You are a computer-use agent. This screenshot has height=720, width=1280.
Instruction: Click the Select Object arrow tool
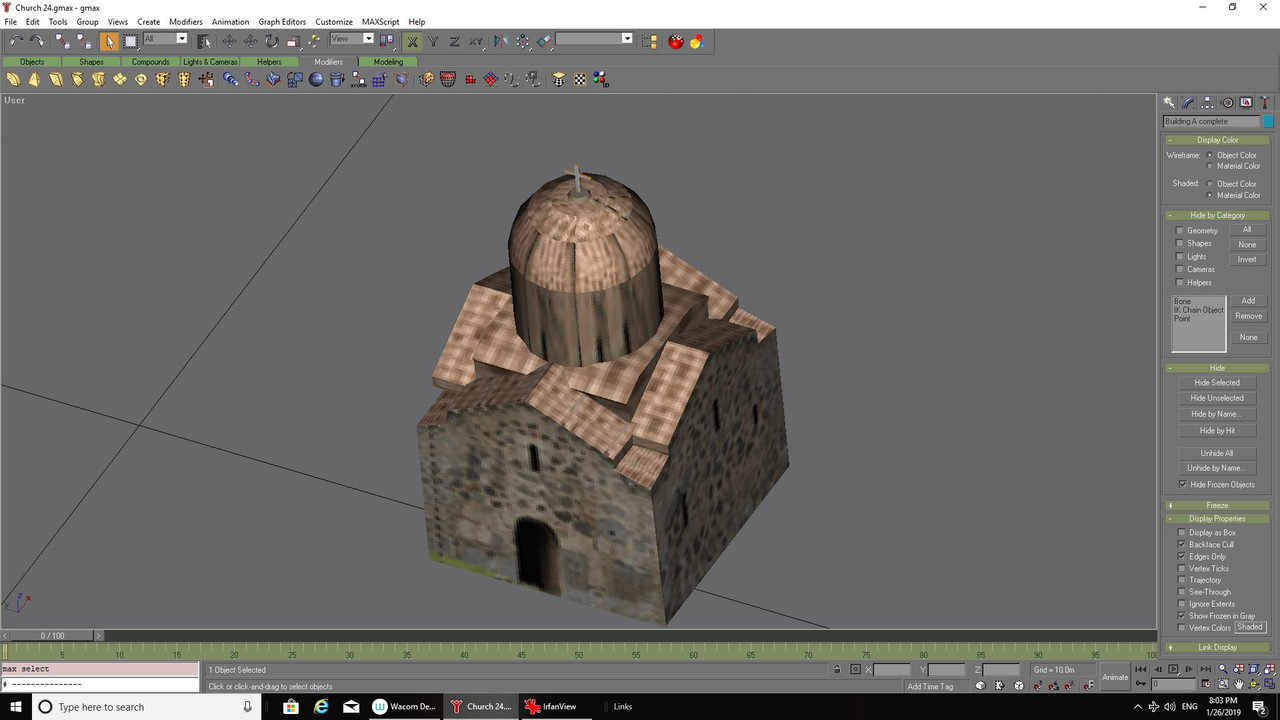(109, 41)
